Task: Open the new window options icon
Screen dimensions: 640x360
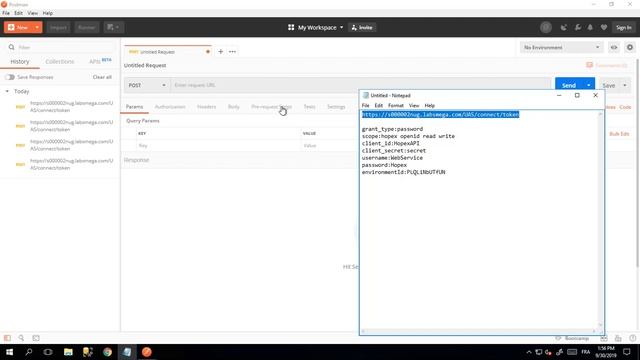Action: (x=113, y=27)
